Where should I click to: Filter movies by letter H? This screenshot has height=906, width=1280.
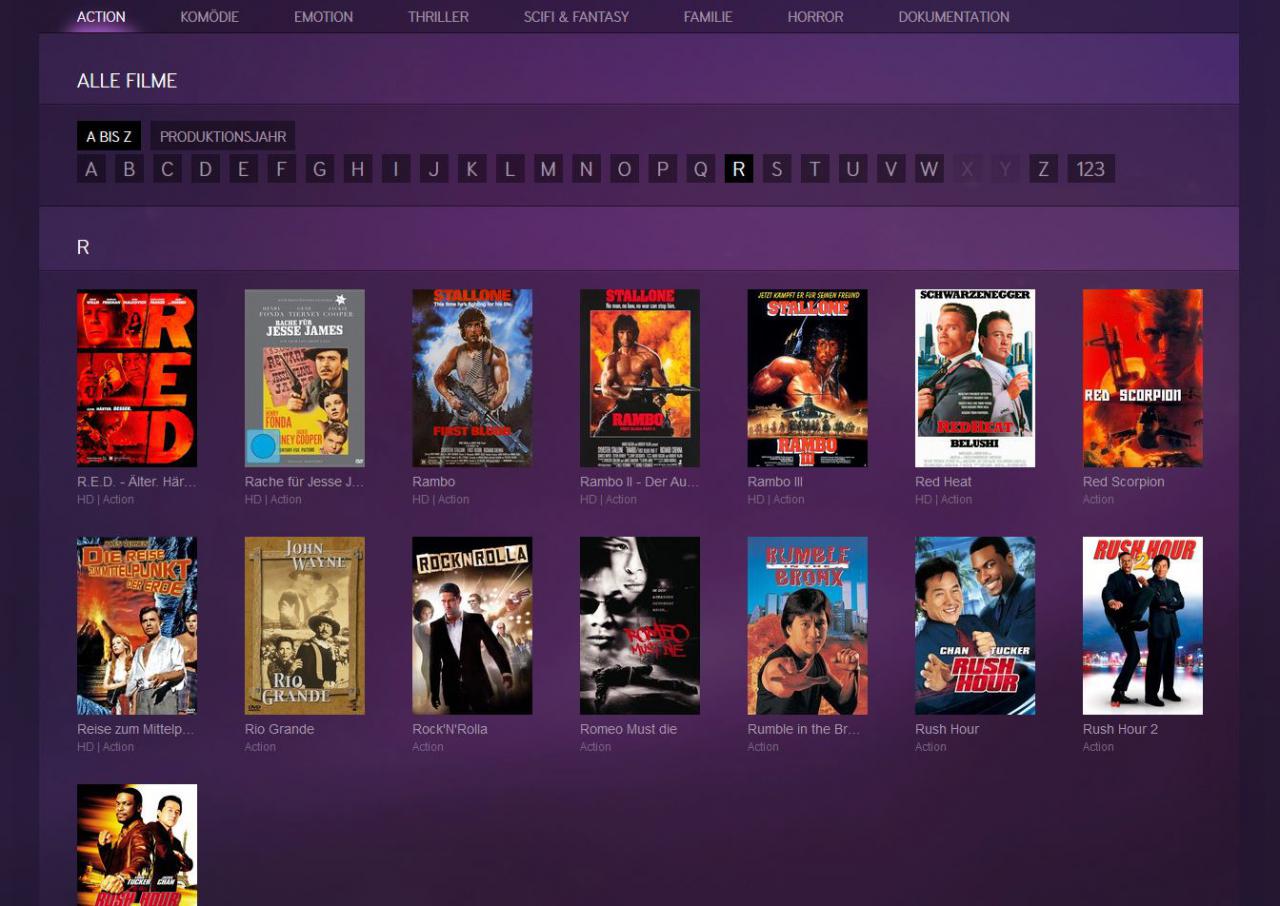(358, 169)
